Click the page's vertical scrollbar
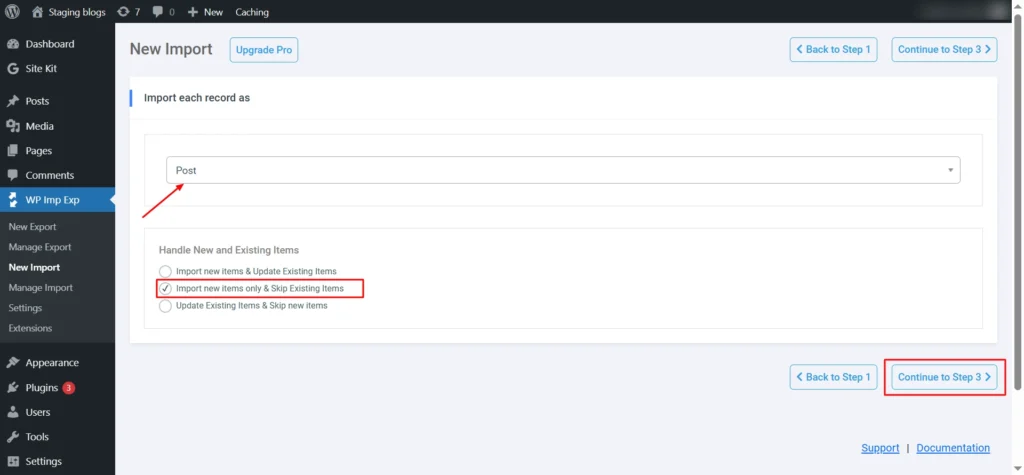 click(x=1017, y=200)
